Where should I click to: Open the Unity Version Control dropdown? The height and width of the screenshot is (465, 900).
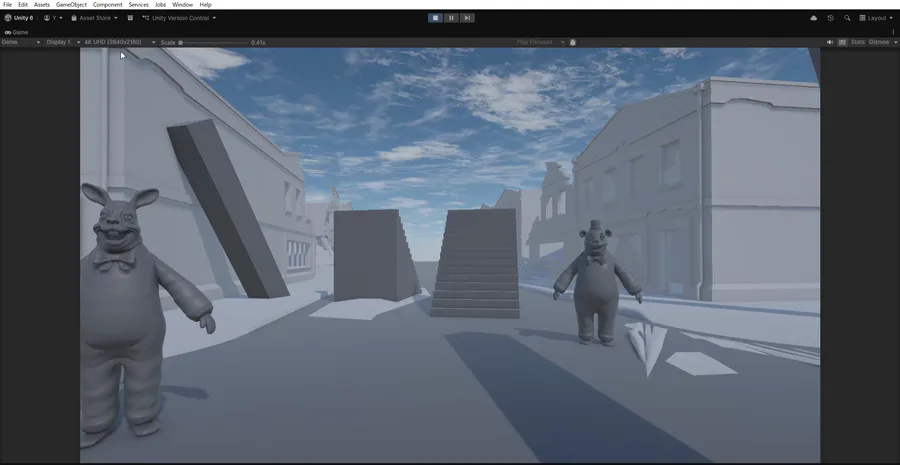179,18
